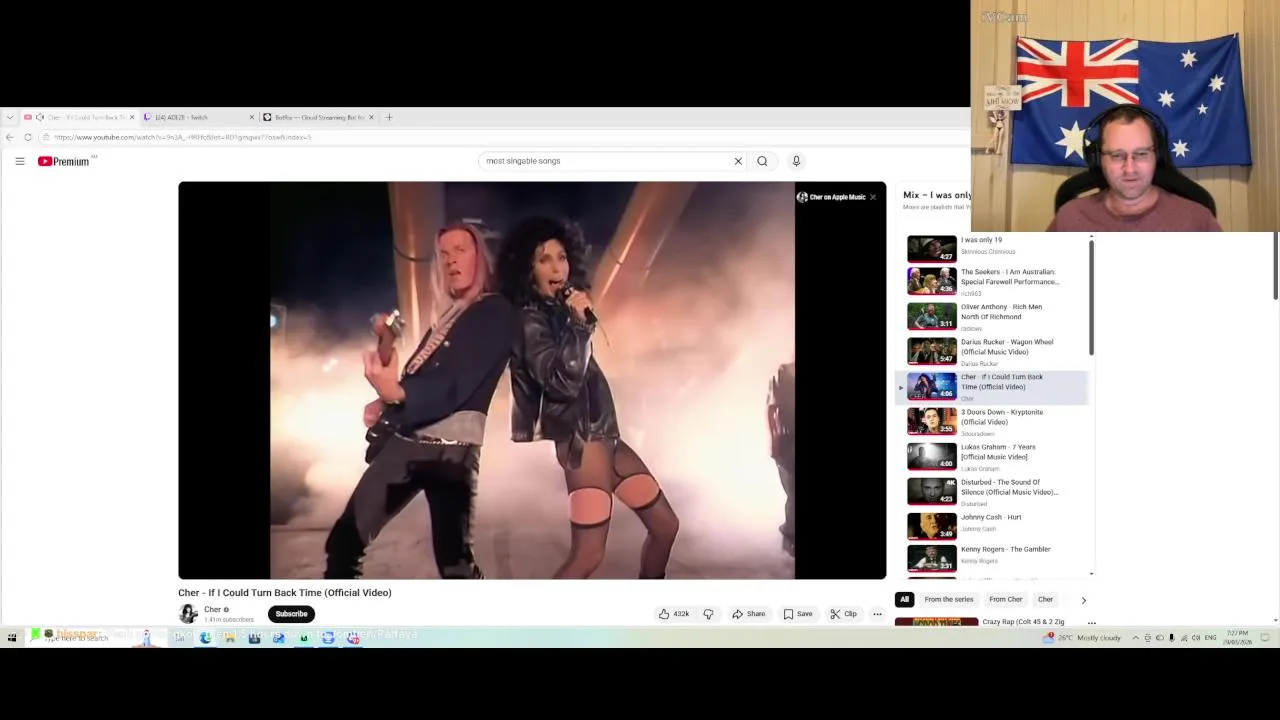Play Darius Rucker 'Wagon Wheel' video
This screenshot has width=1280, height=720.
pos(994,351)
